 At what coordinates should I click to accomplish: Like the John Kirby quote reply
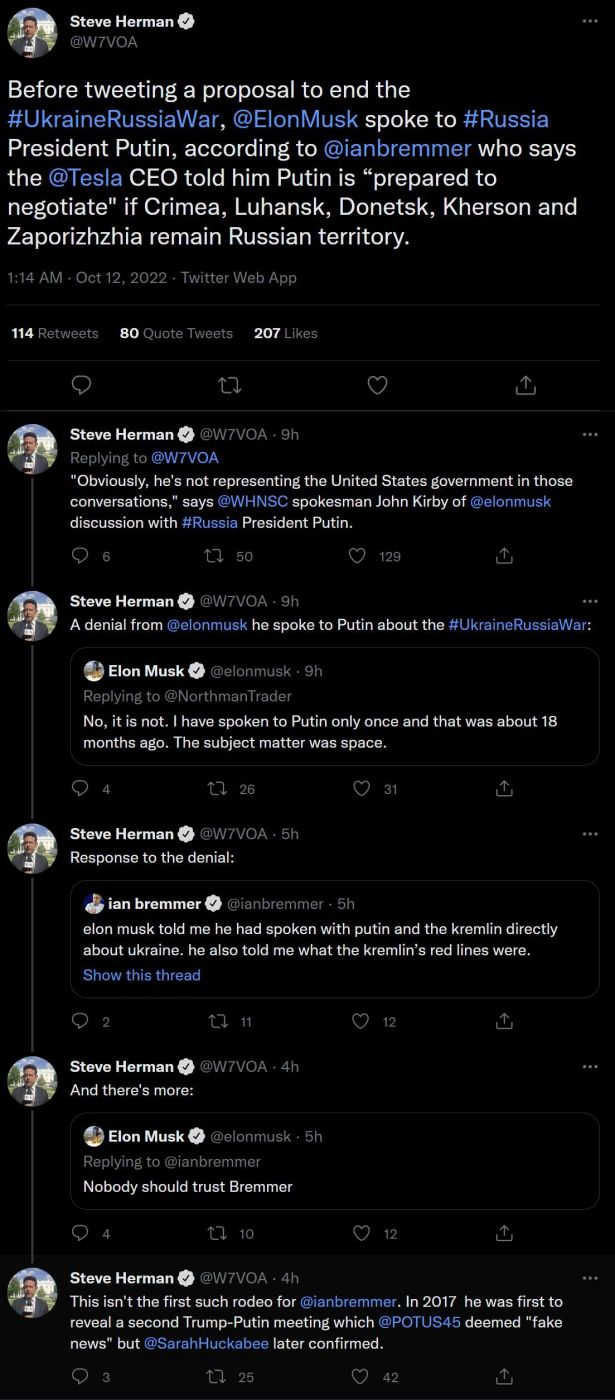pyautogui.click(x=357, y=555)
